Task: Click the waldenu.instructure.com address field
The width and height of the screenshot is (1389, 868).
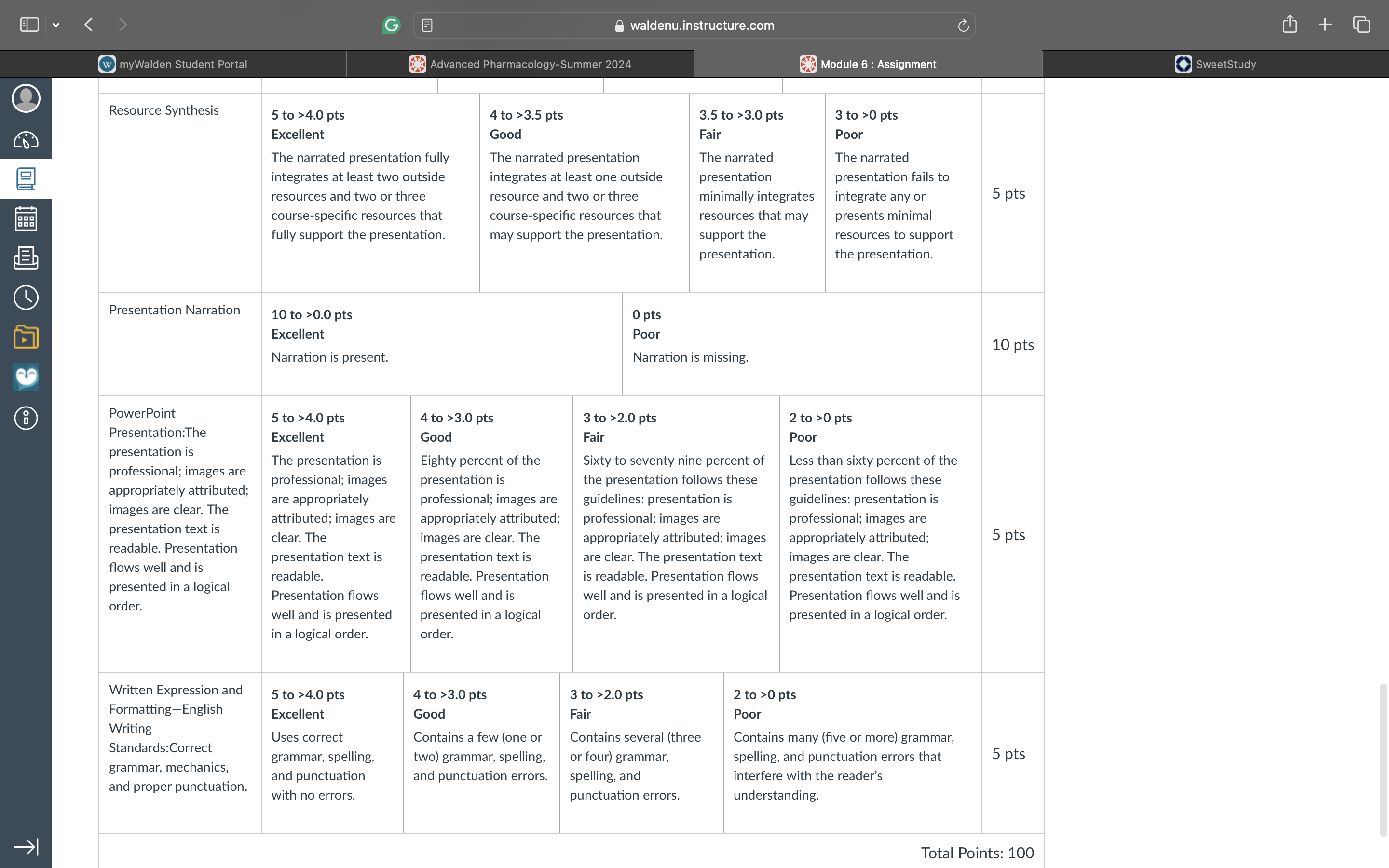Action: pyautogui.click(x=694, y=25)
